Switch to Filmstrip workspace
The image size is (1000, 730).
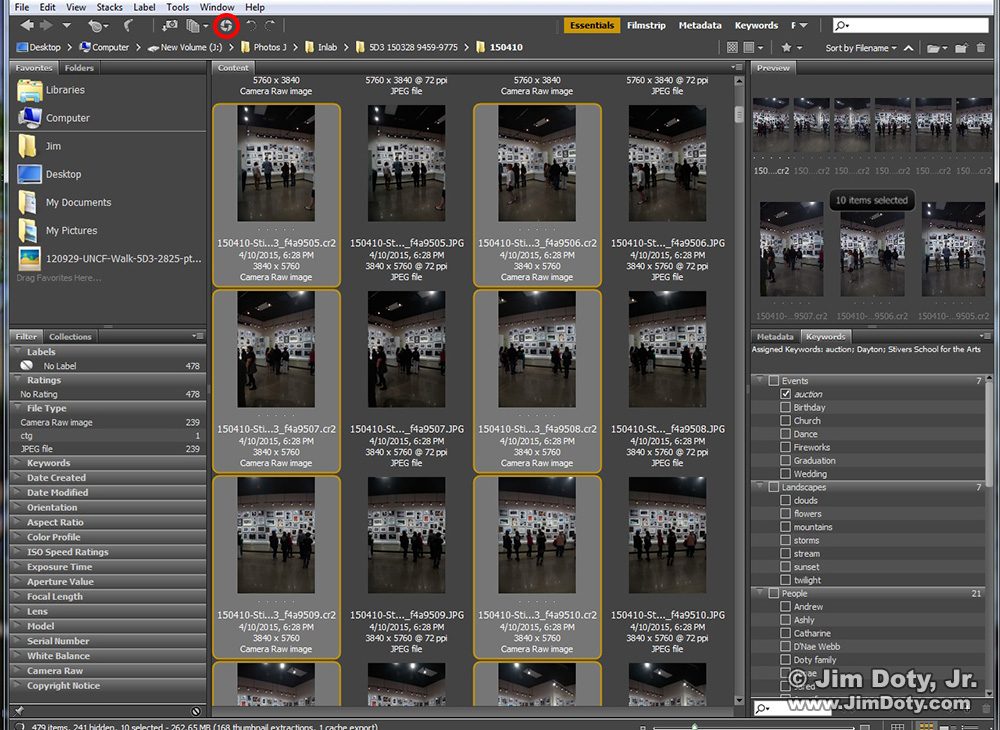pyautogui.click(x=646, y=26)
